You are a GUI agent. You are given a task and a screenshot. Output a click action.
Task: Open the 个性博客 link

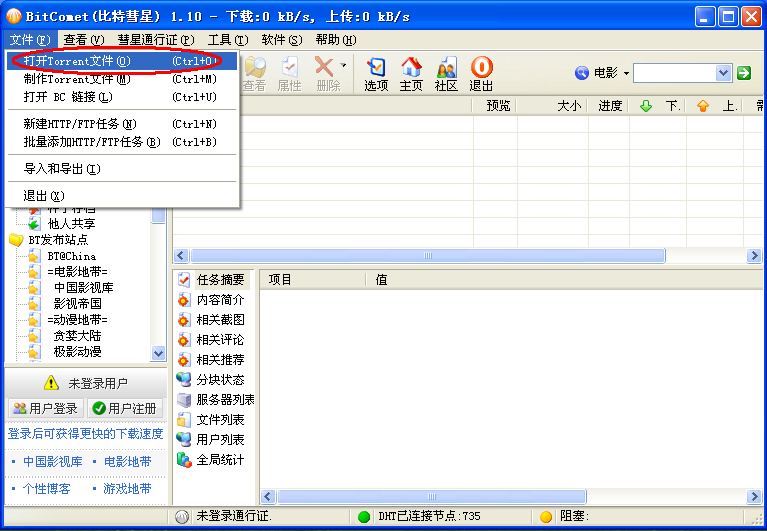click(x=46, y=488)
